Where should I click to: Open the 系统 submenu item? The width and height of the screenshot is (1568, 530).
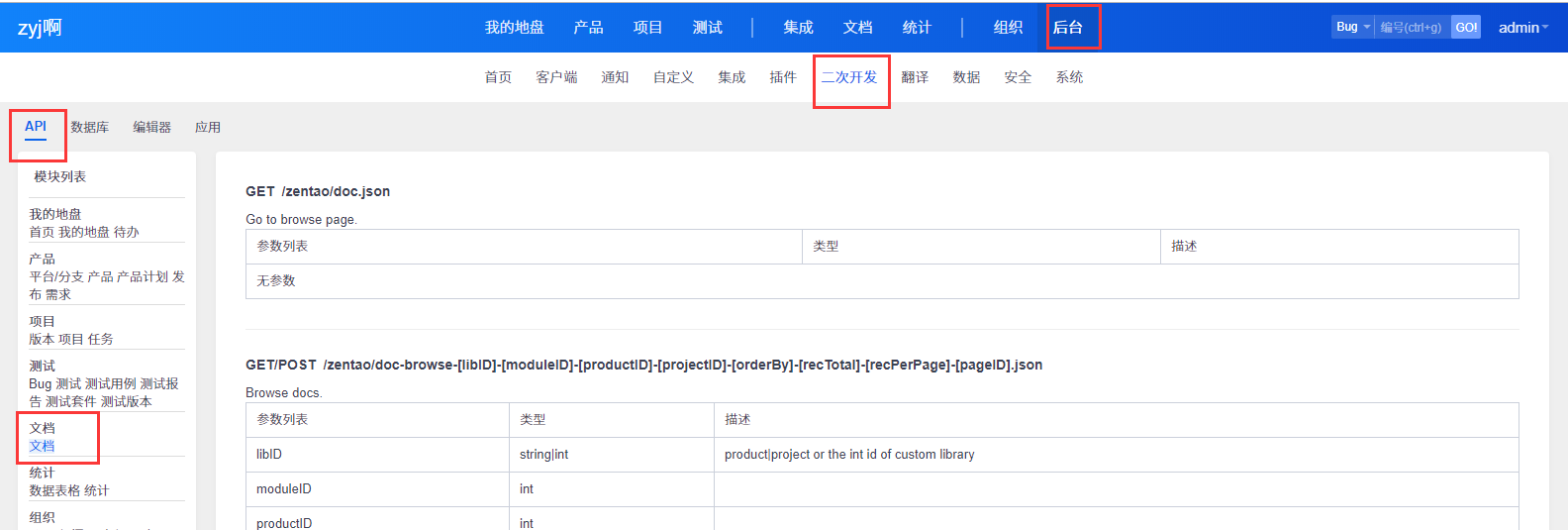[x=1069, y=77]
